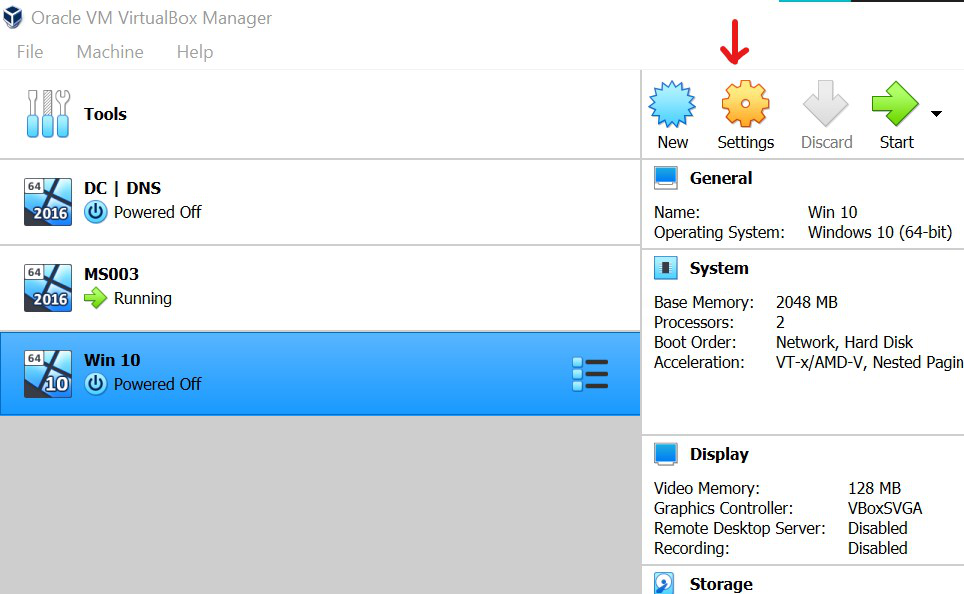
Task: Click the VirtualBox app logo in title bar
Action: [x=13, y=17]
